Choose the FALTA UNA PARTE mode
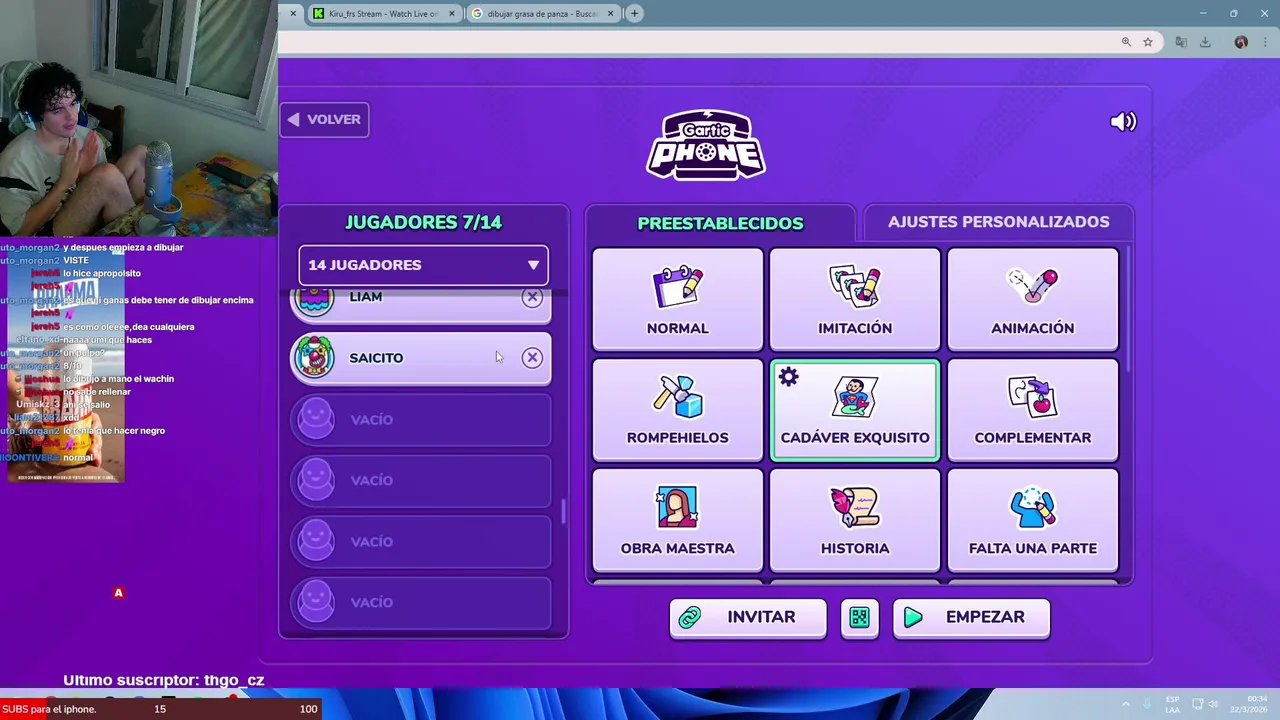This screenshot has height=720, width=1280. tap(1032, 520)
